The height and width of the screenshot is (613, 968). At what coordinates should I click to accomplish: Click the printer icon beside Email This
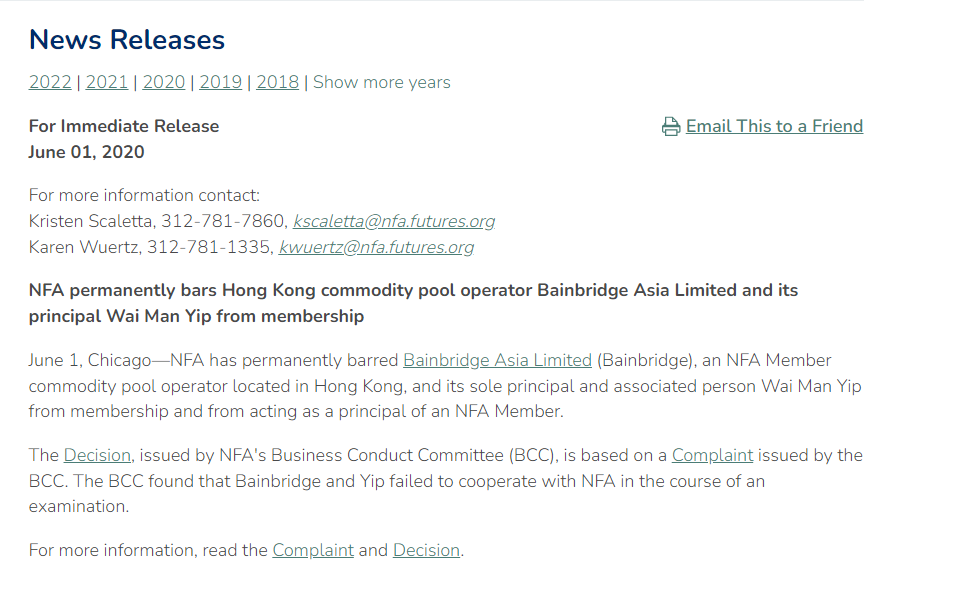(671, 127)
